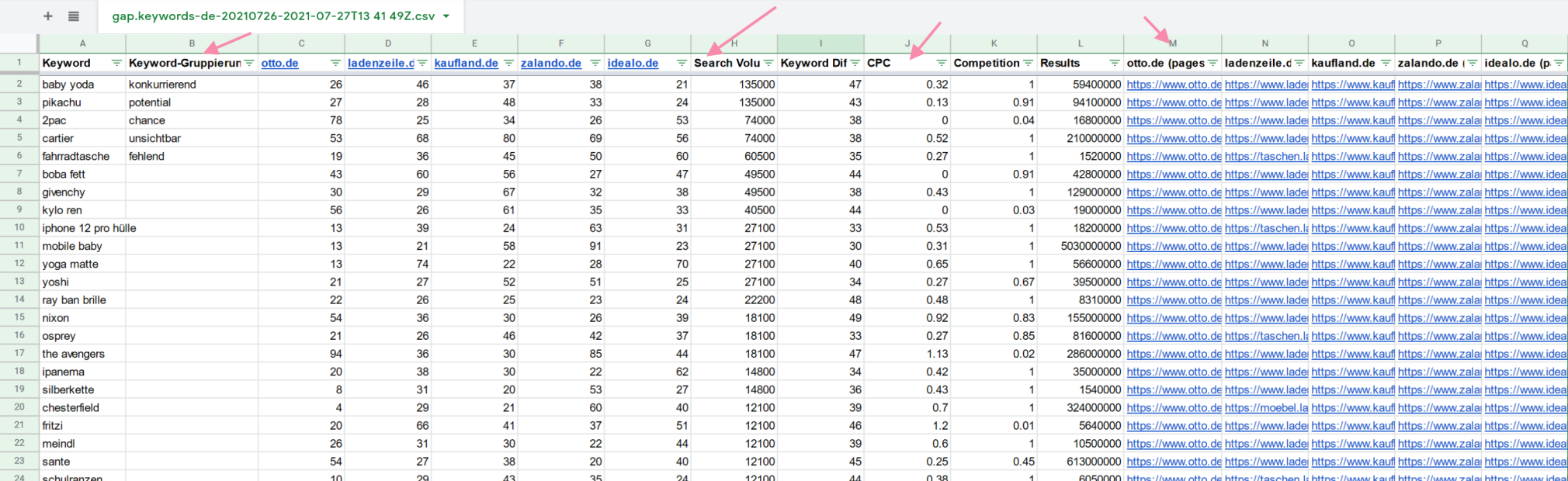
Task: Select row 2 number header
Action: [19, 84]
